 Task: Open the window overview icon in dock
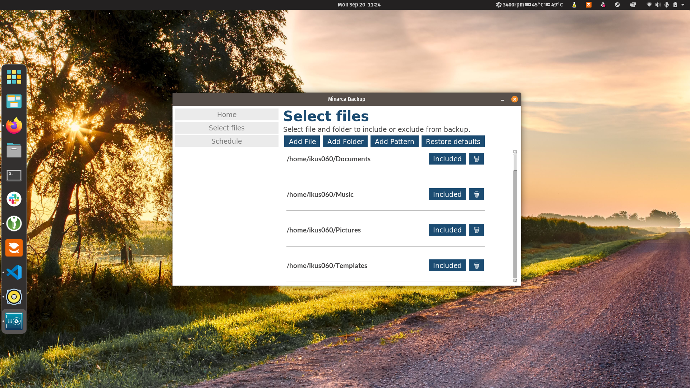tap(14, 102)
